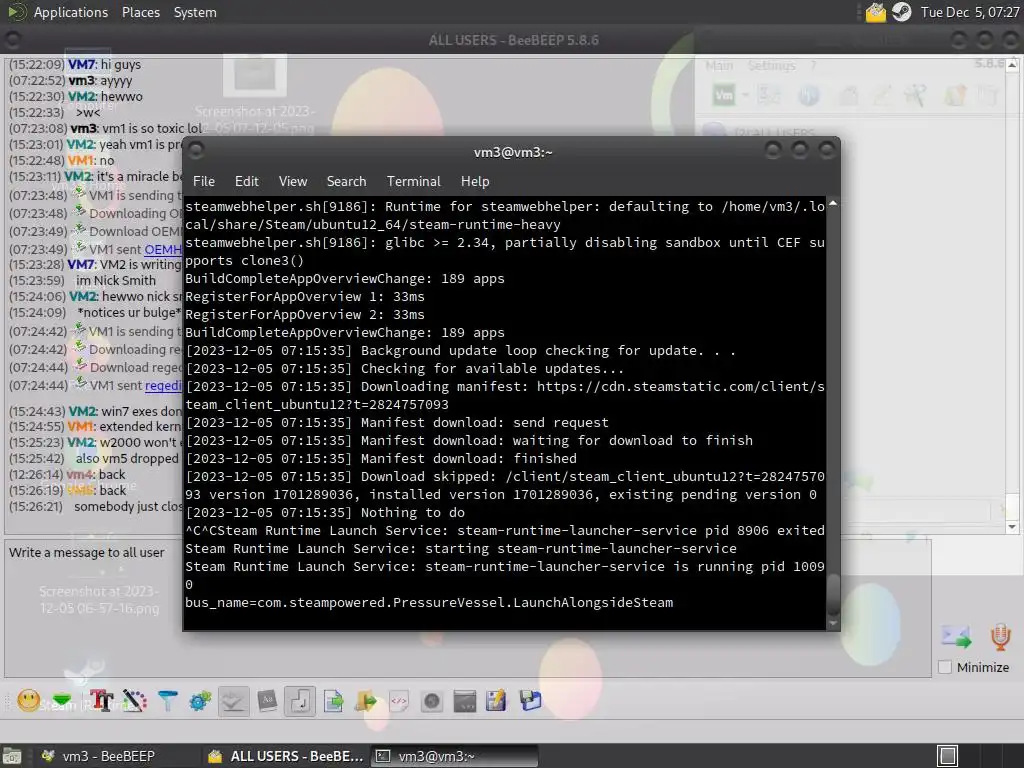Toggle spell checking checkmark icon

(233, 701)
